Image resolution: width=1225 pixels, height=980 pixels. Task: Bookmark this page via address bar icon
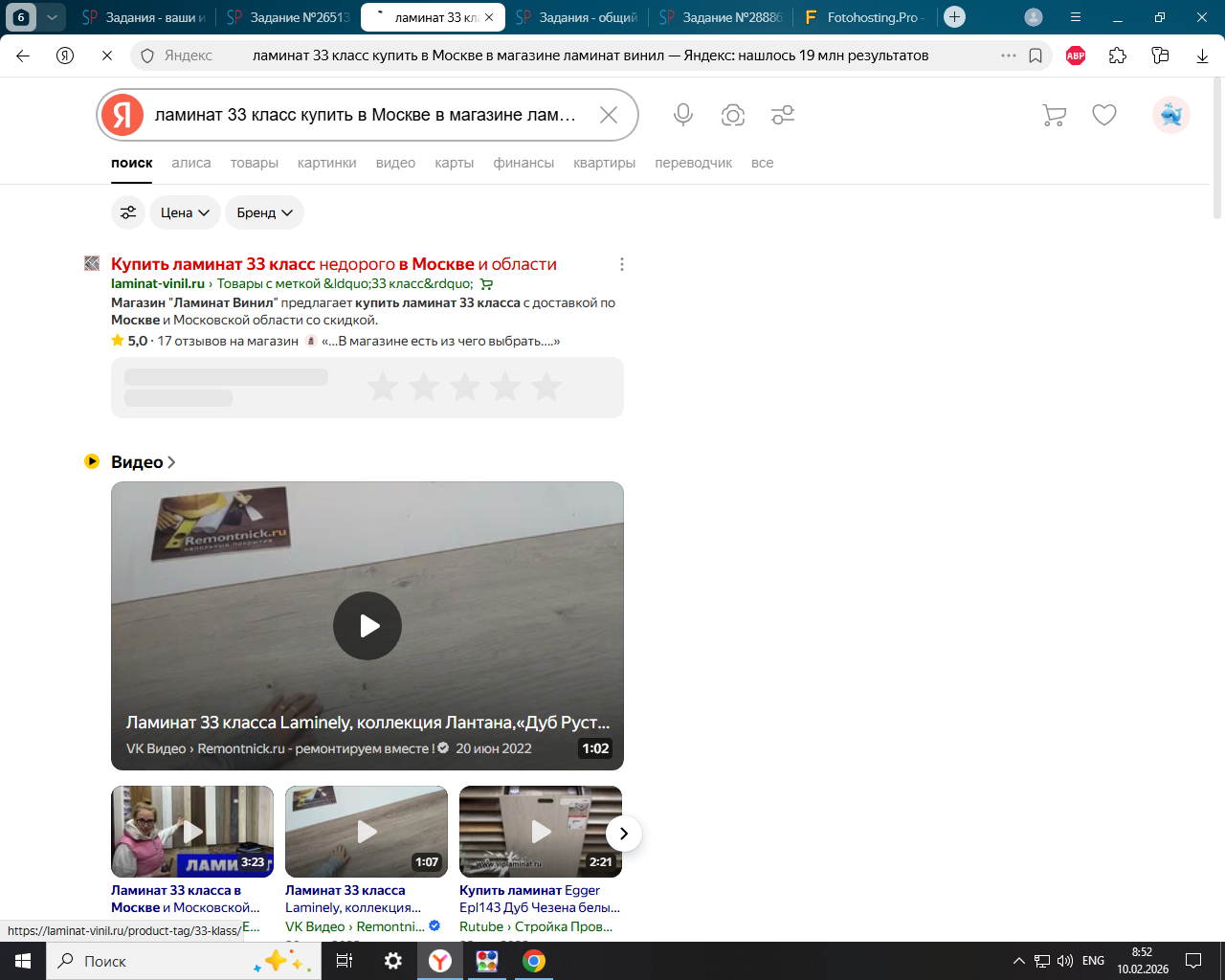click(x=1036, y=56)
